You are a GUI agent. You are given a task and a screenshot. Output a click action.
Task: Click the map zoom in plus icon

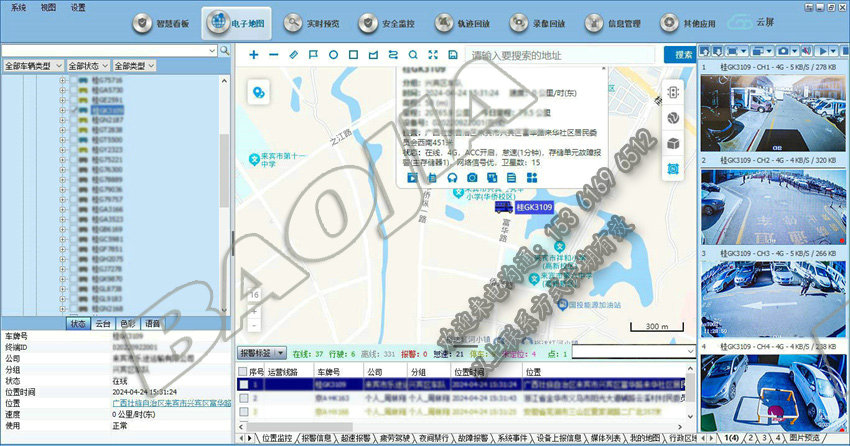[253, 54]
